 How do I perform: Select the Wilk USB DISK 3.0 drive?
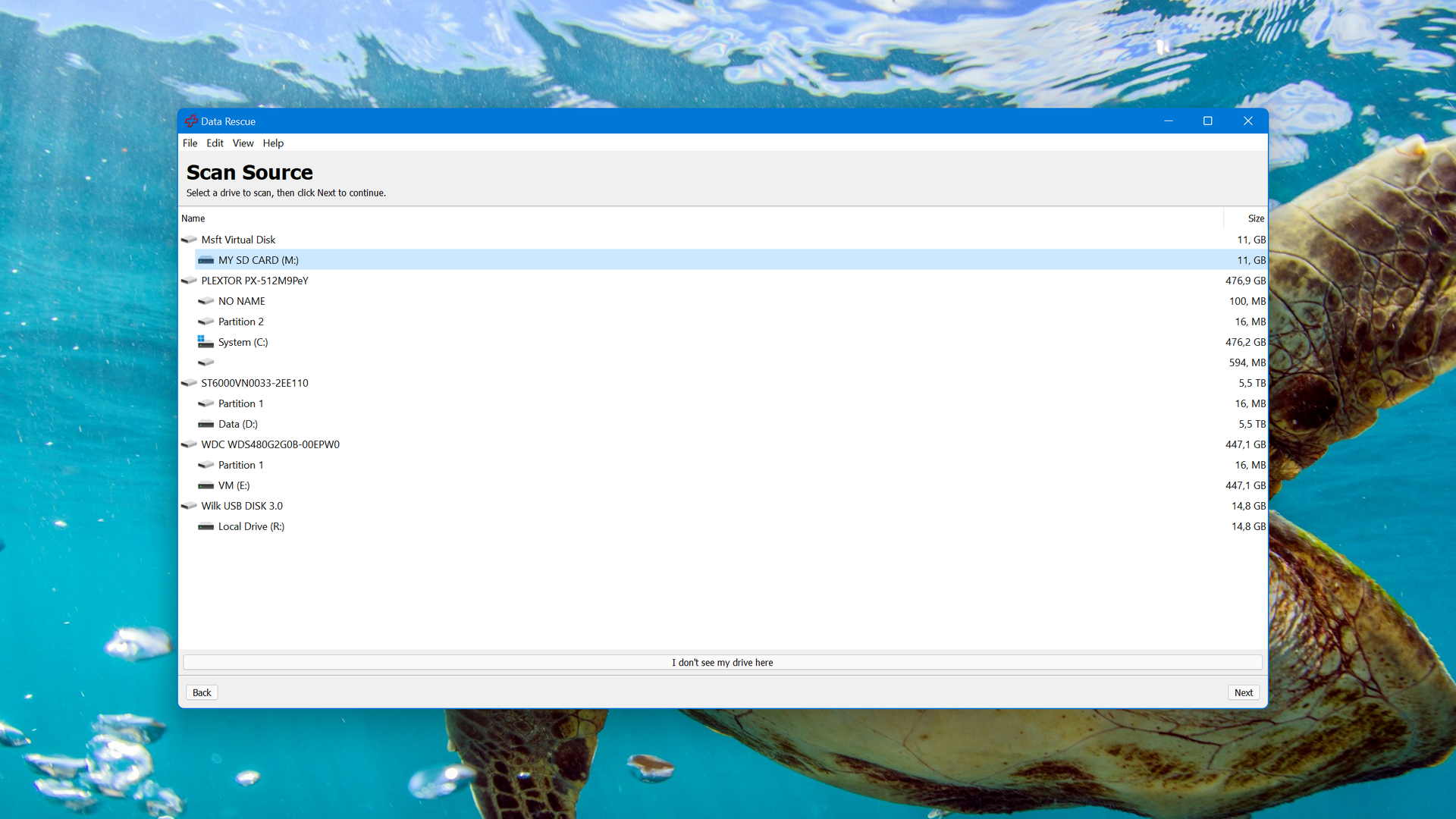[723, 506]
